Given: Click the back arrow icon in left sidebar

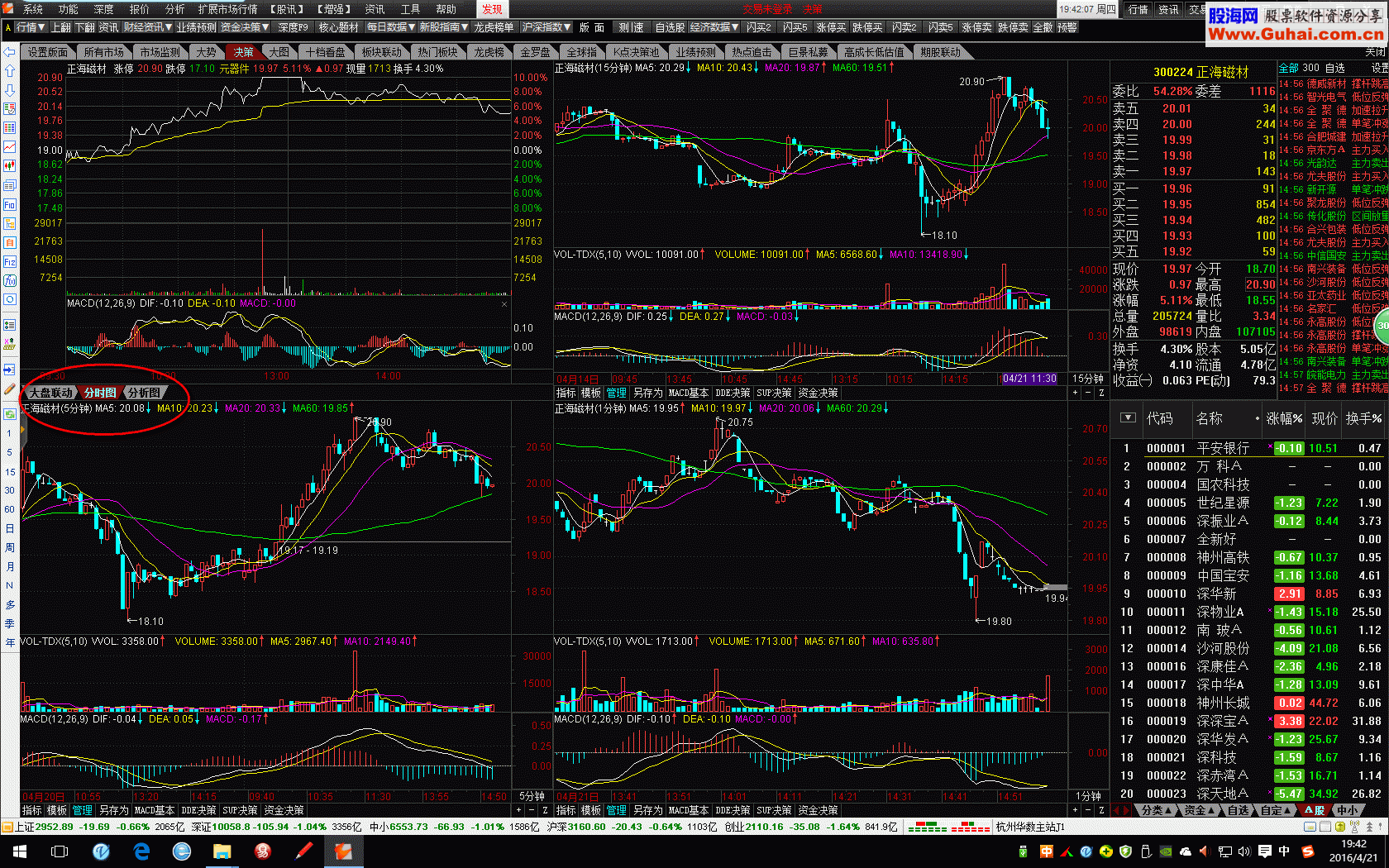Looking at the screenshot, I should (x=9, y=51).
